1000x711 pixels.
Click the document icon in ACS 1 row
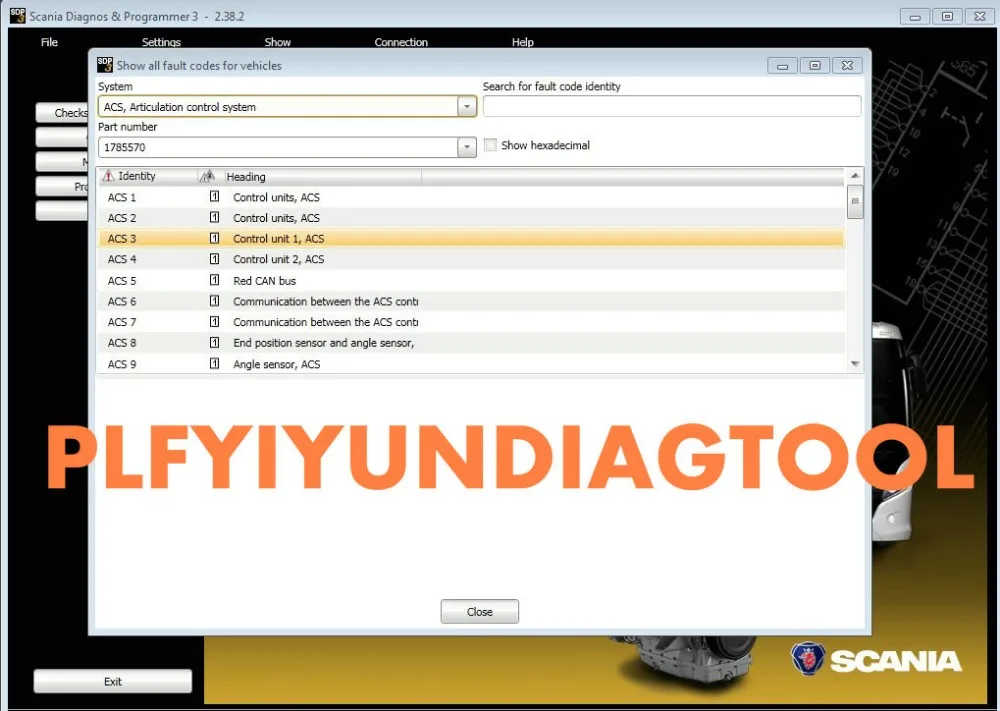(214, 196)
